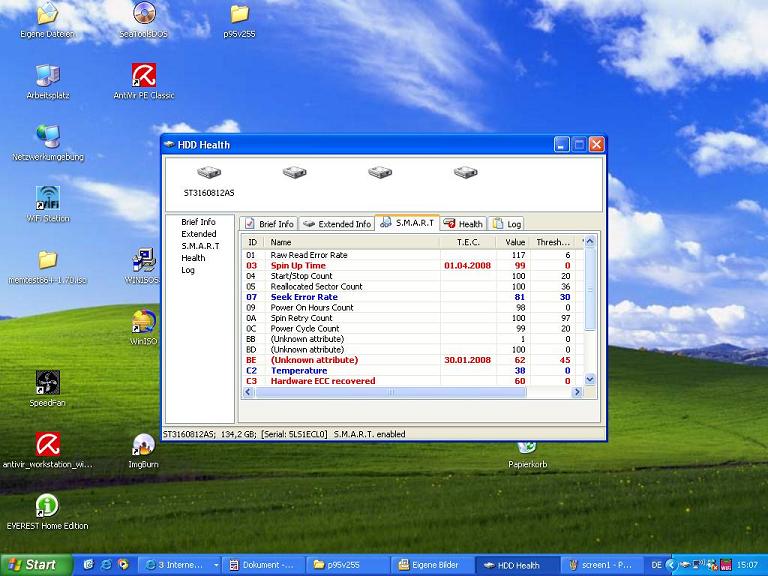
Task: Select the Spin Retry Count row
Action: [413, 318]
